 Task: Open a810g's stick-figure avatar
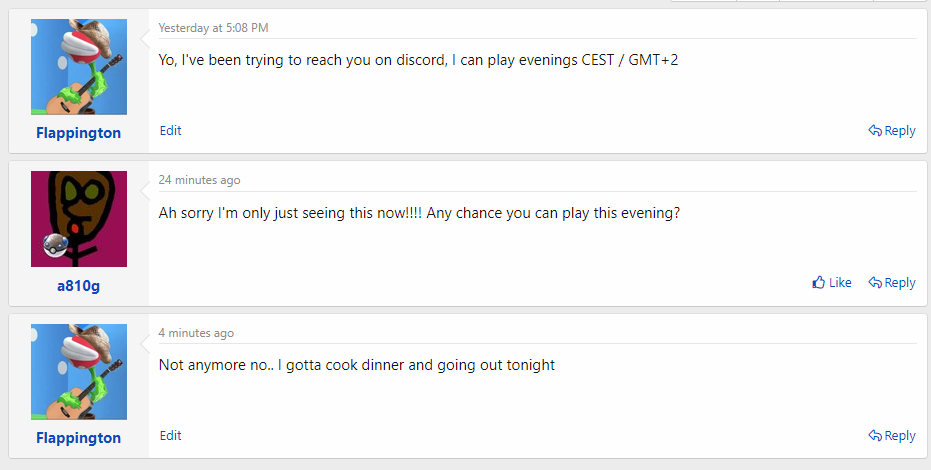click(x=79, y=219)
